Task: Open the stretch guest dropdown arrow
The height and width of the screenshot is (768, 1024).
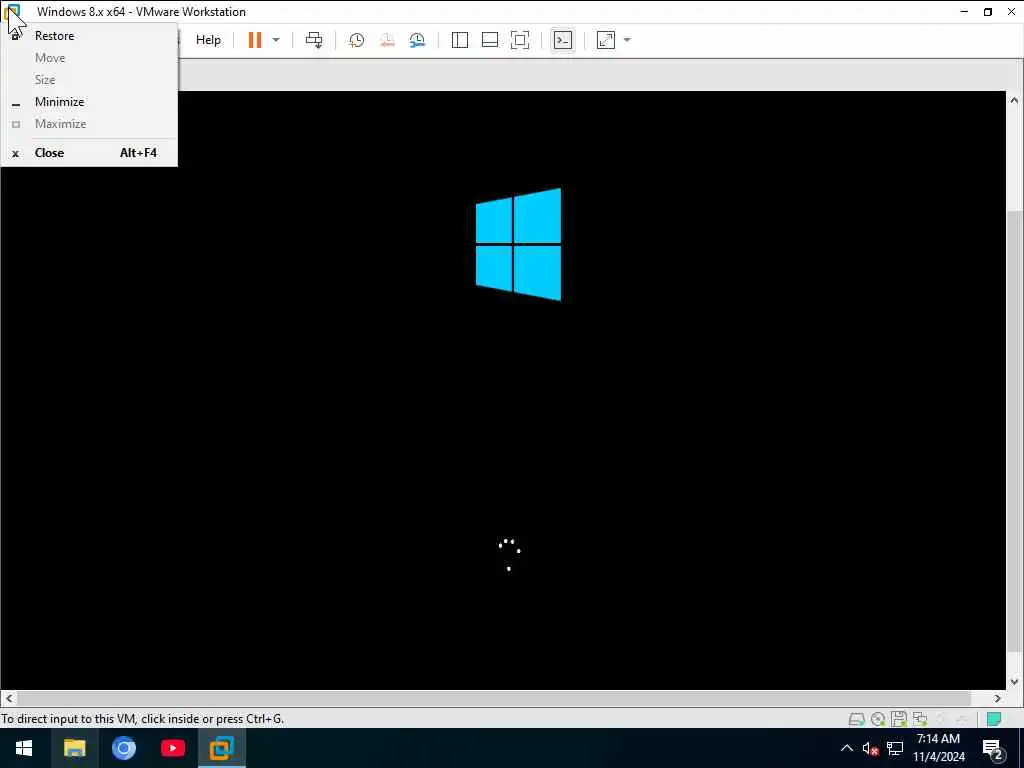Action: [x=627, y=40]
